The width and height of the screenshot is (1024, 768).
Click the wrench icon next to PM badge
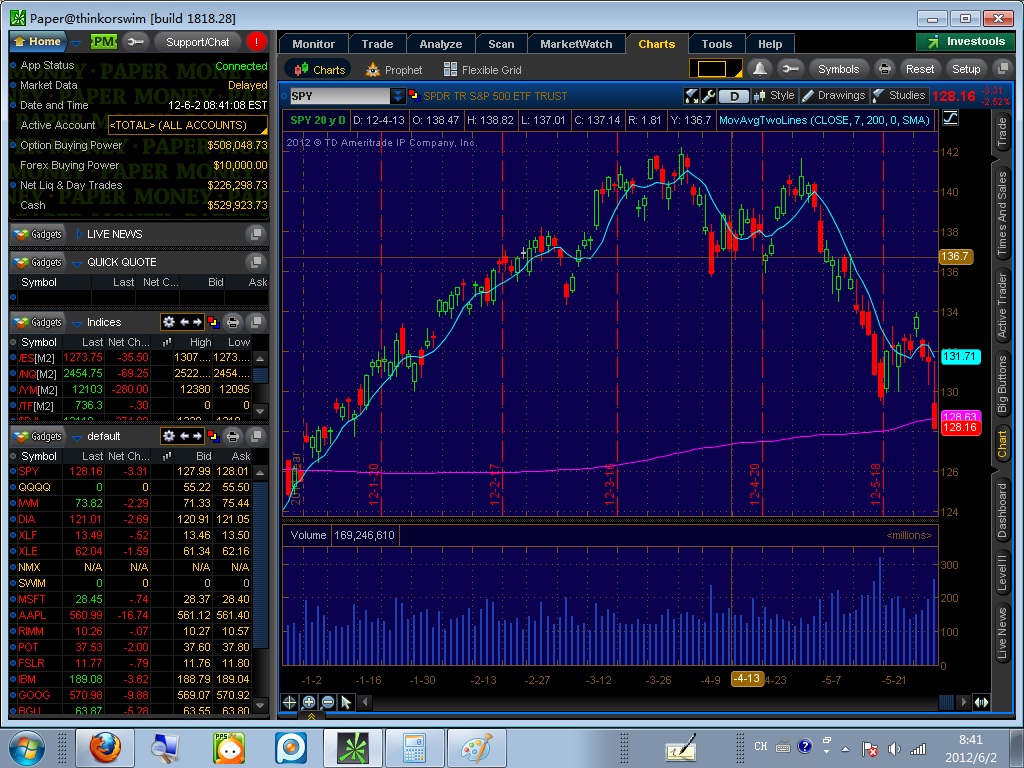(x=135, y=42)
